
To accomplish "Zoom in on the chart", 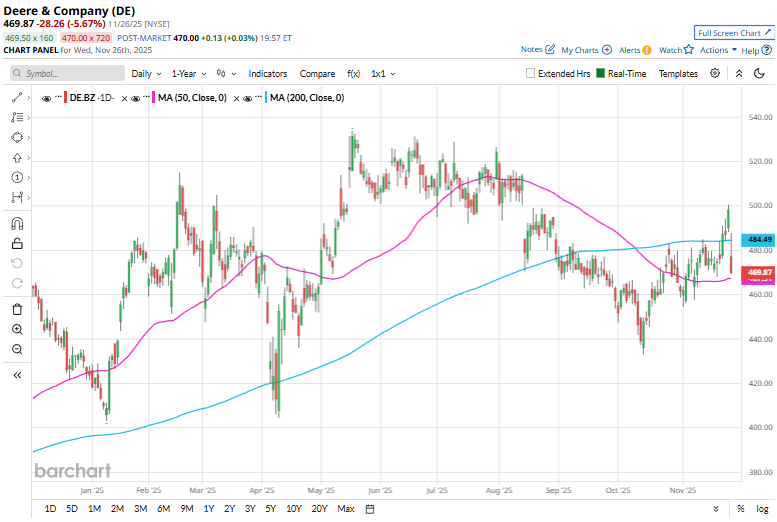I will point(17,329).
